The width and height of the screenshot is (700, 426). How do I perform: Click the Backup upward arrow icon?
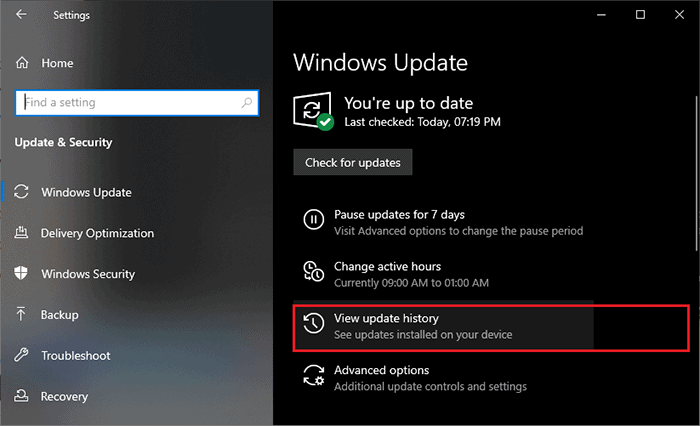pos(21,314)
